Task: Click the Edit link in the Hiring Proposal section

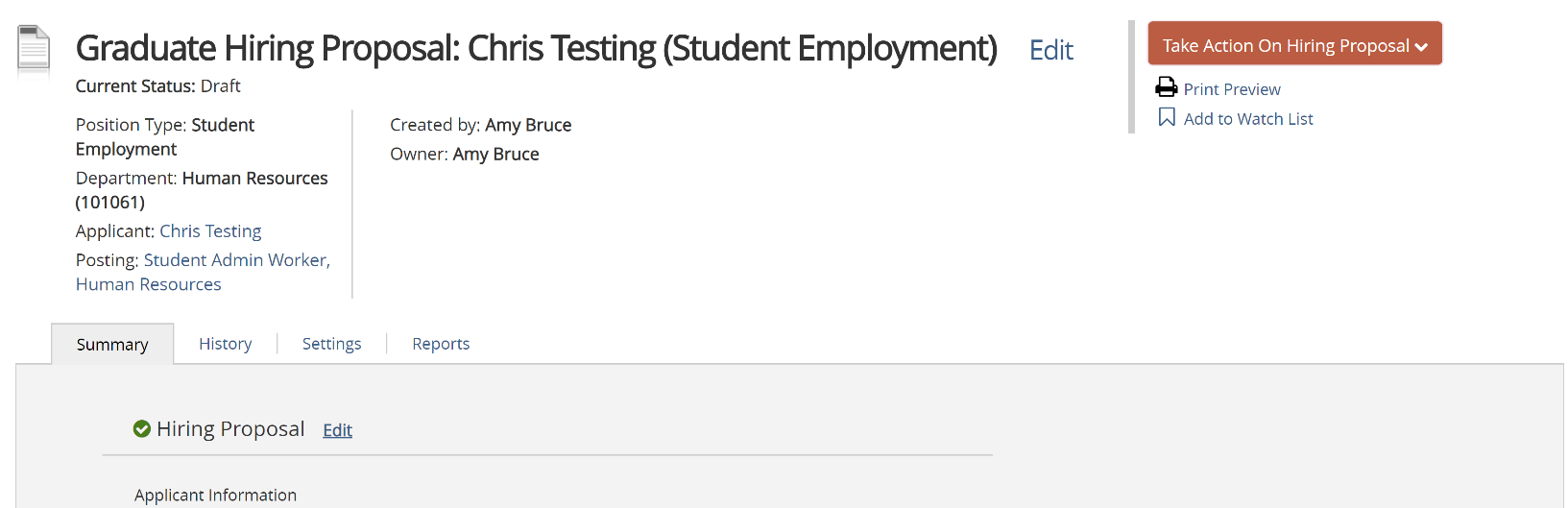Action: click(337, 430)
